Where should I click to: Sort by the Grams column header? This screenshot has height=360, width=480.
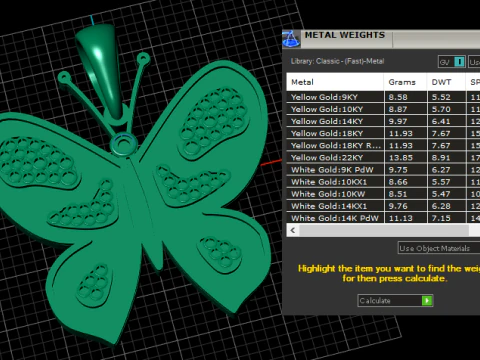[405, 82]
